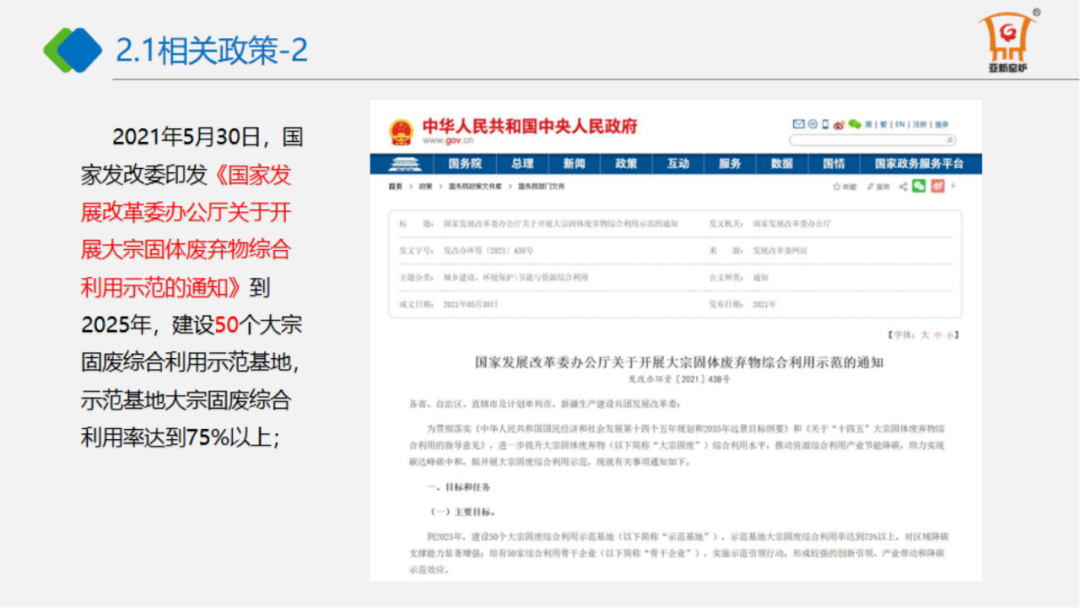Click the plus icon for more share options
1080x608 pixels.
(x=953, y=186)
